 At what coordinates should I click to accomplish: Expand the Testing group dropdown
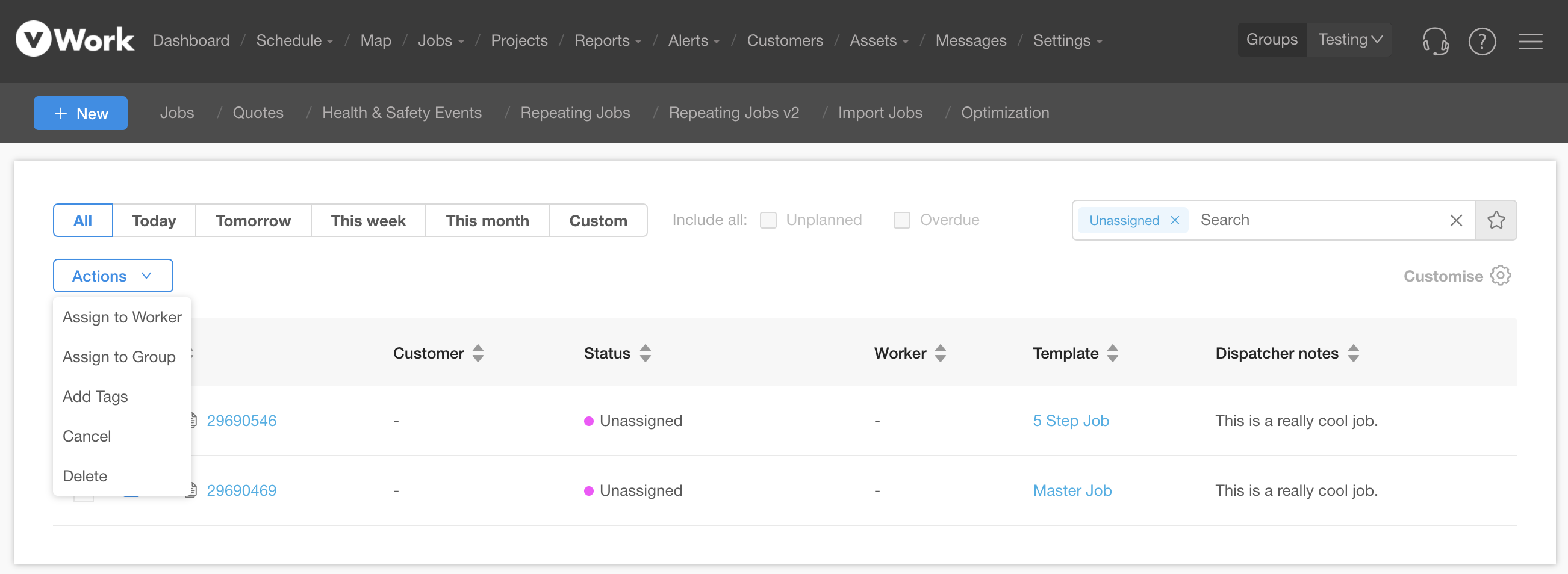(1349, 40)
